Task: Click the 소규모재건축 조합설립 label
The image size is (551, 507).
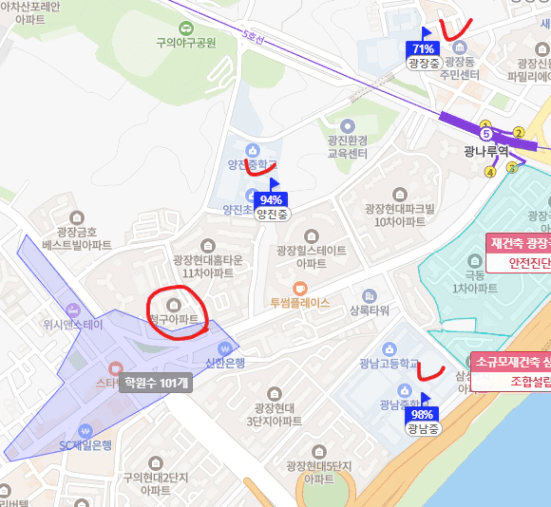Action: pos(511,371)
